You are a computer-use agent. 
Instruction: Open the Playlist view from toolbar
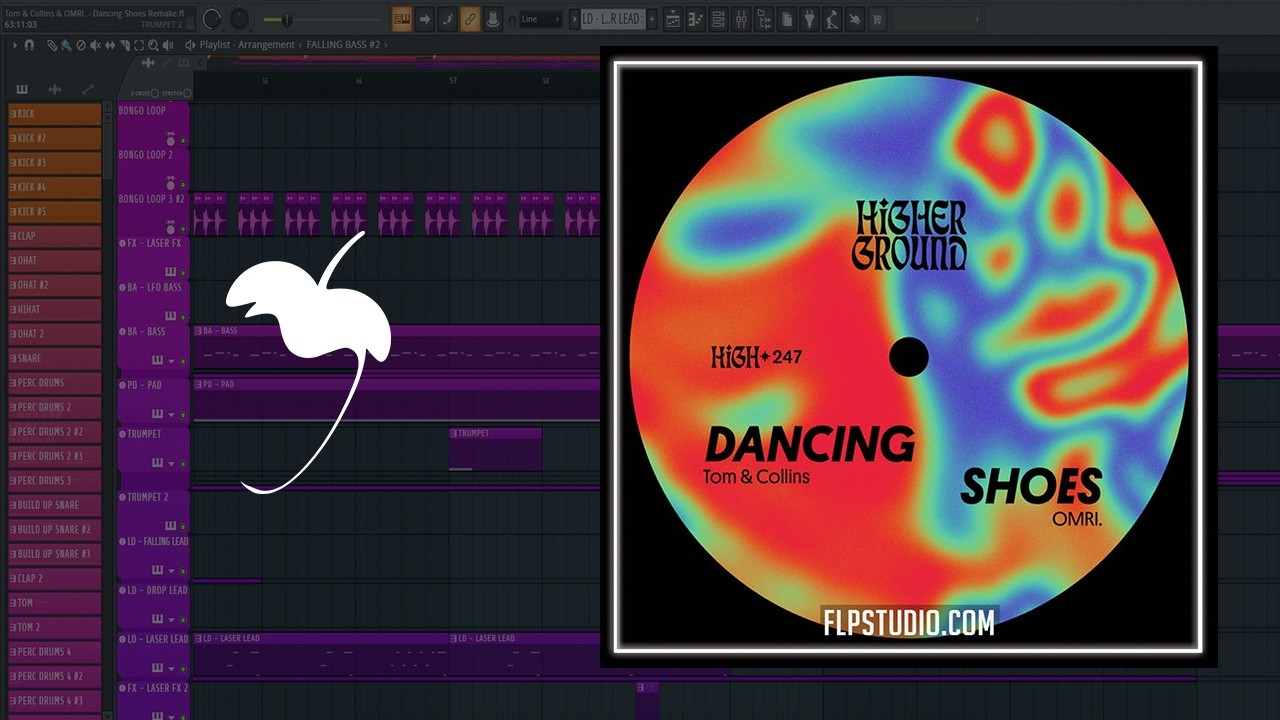click(x=673, y=19)
